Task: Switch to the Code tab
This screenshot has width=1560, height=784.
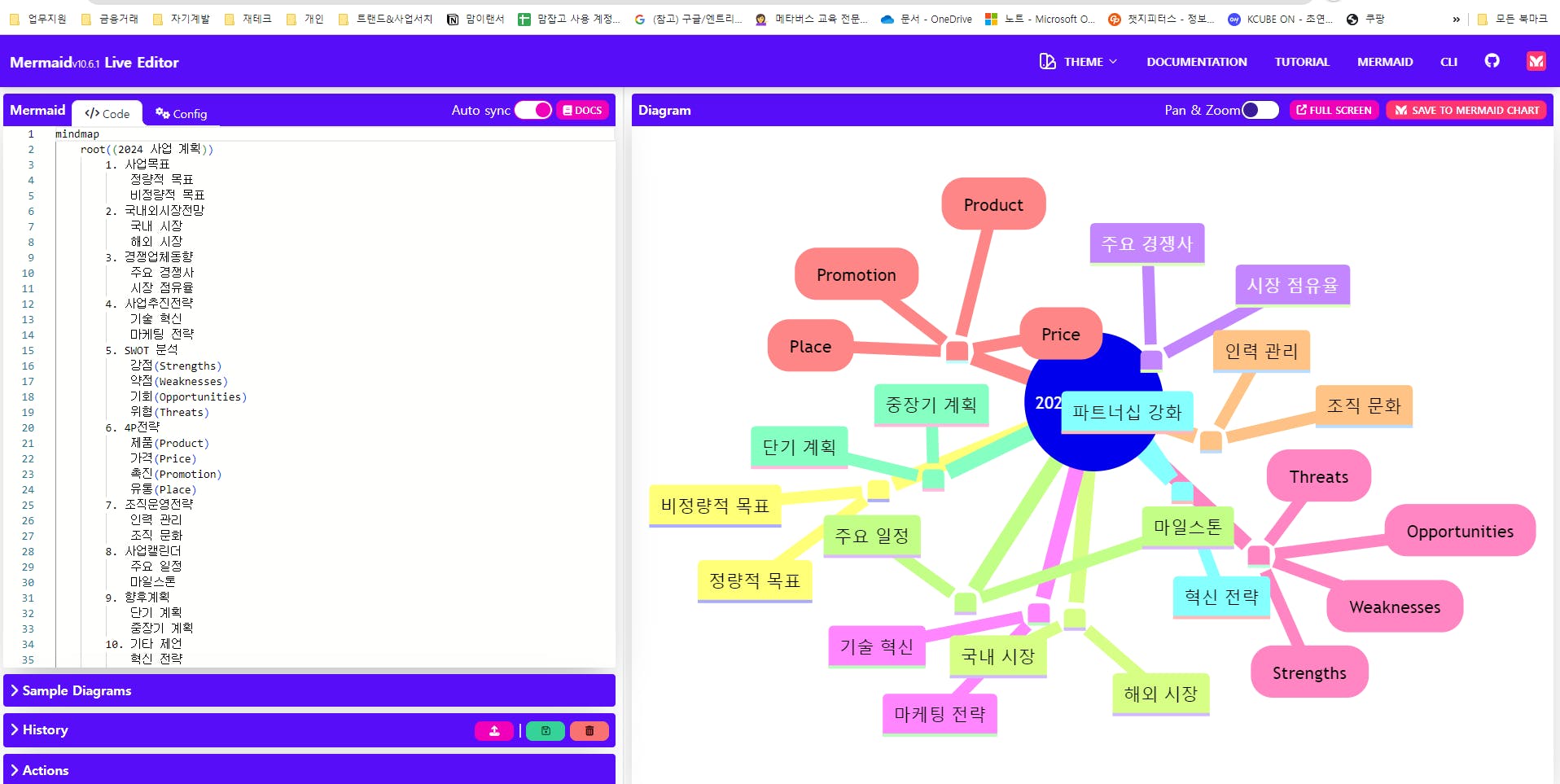Action: click(107, 113)
